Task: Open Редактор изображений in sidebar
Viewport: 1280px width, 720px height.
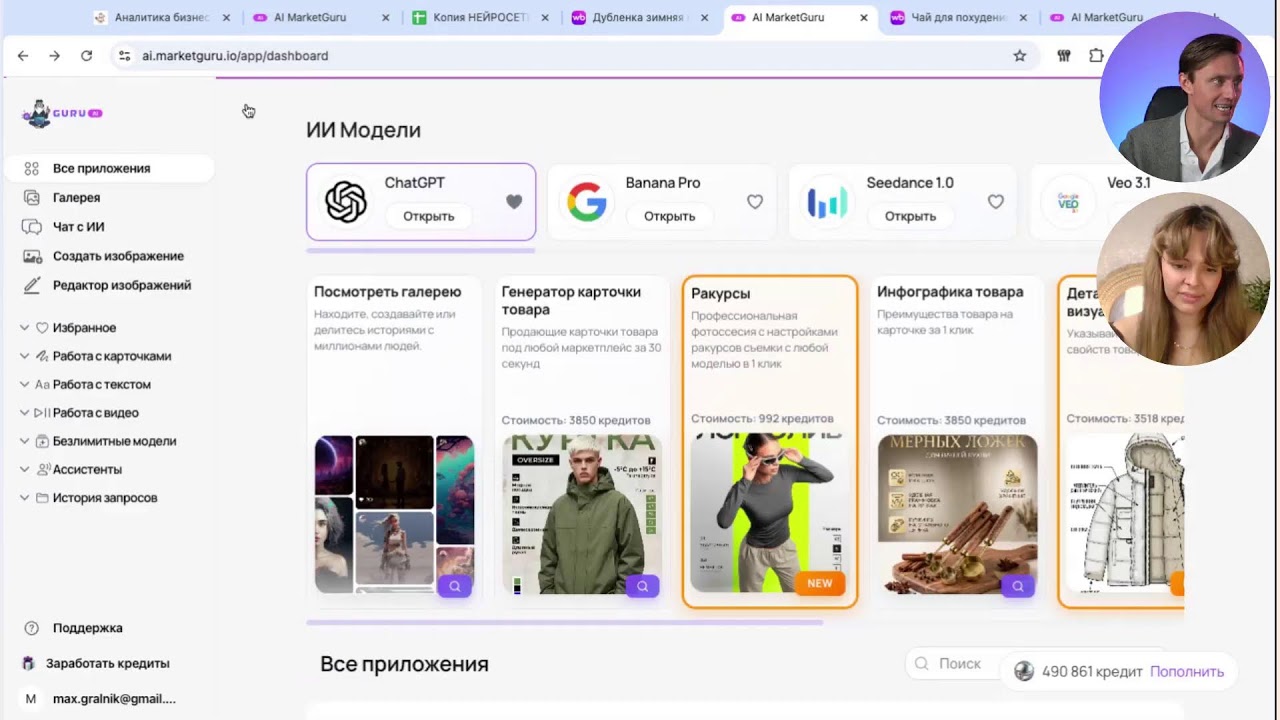Action: (122, 285)
